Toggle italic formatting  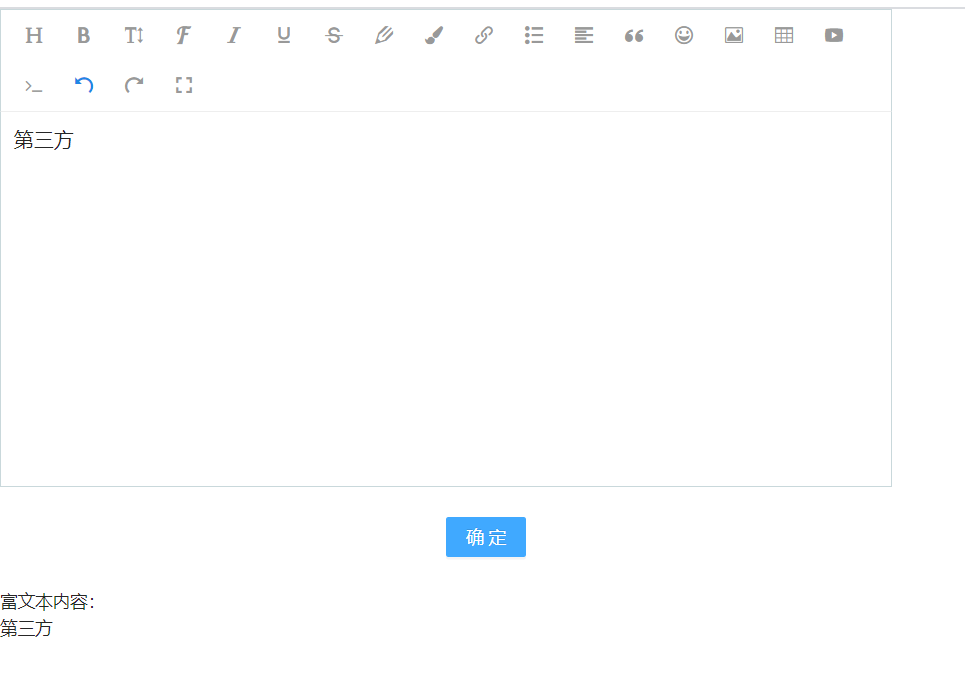(x=234, y=36)
